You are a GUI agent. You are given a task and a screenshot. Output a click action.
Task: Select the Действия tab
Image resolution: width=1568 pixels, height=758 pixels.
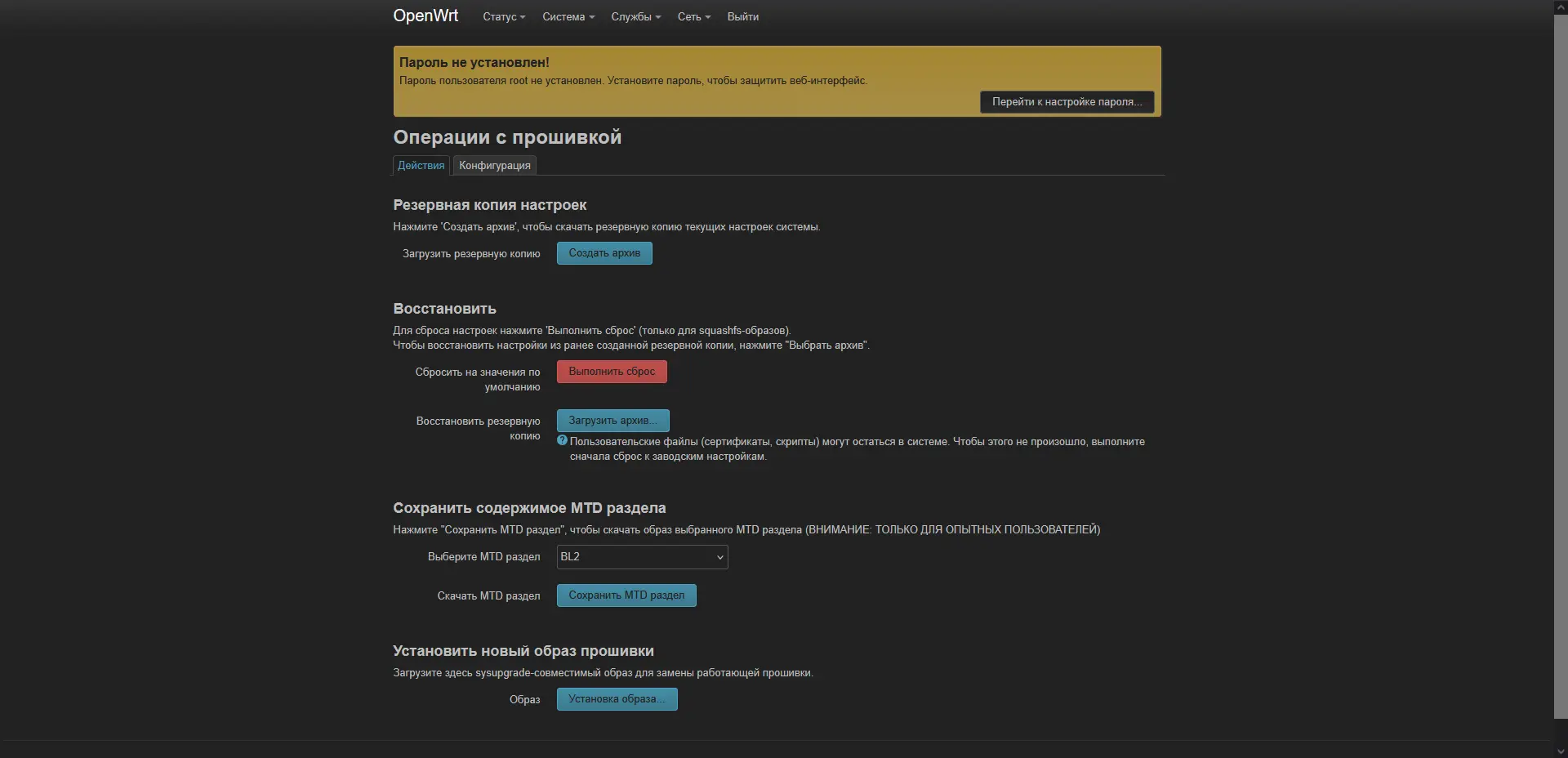[x=421, y=165]
